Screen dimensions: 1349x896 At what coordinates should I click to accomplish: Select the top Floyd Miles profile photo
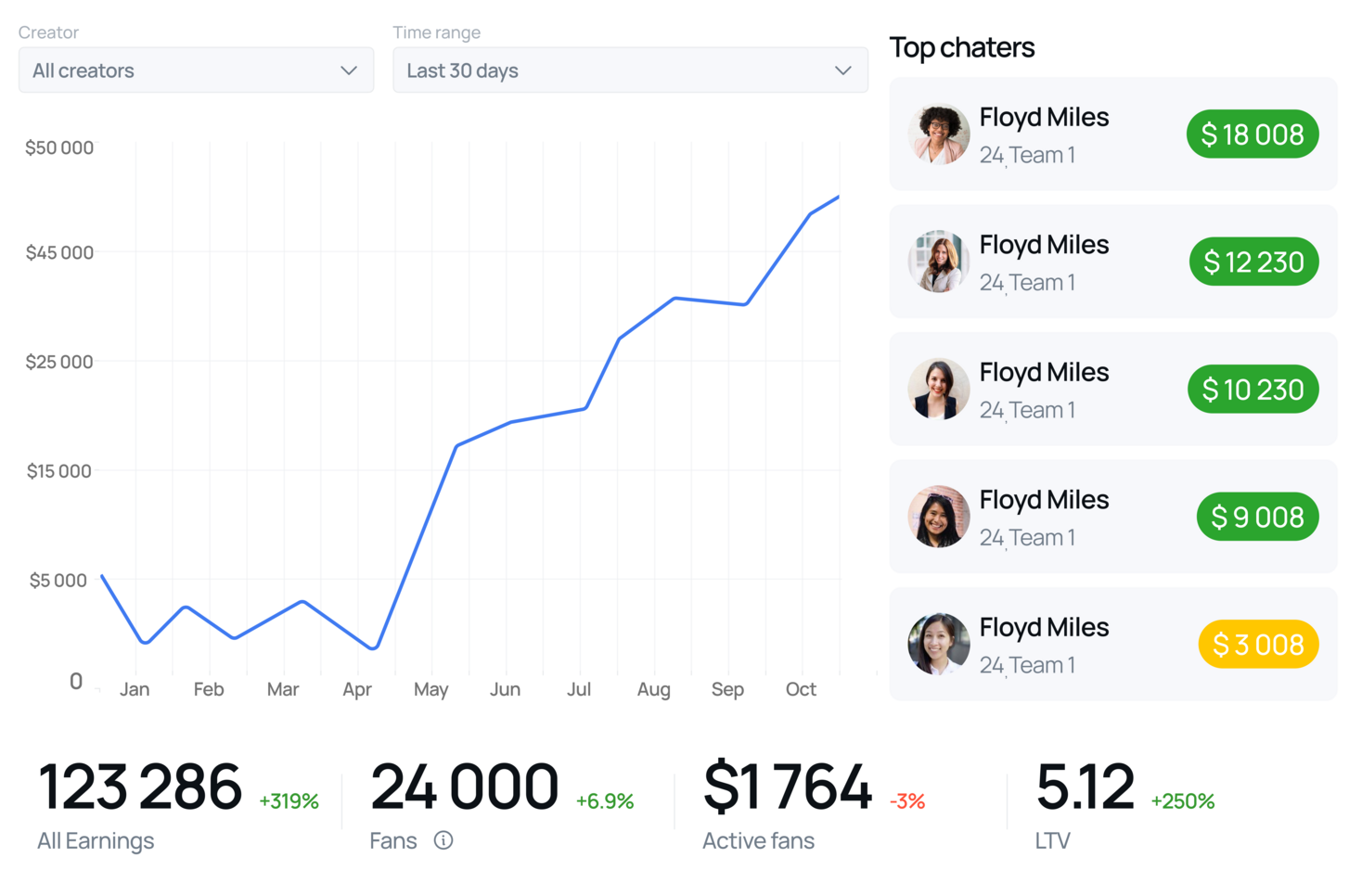click(x=938, y=134)
